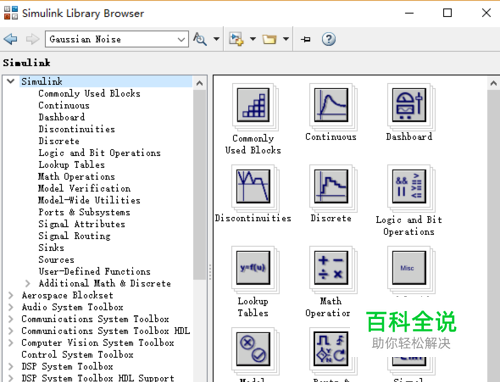Select Math Operations in the tree
Screen dimensions: 500x382
[77, 177]
